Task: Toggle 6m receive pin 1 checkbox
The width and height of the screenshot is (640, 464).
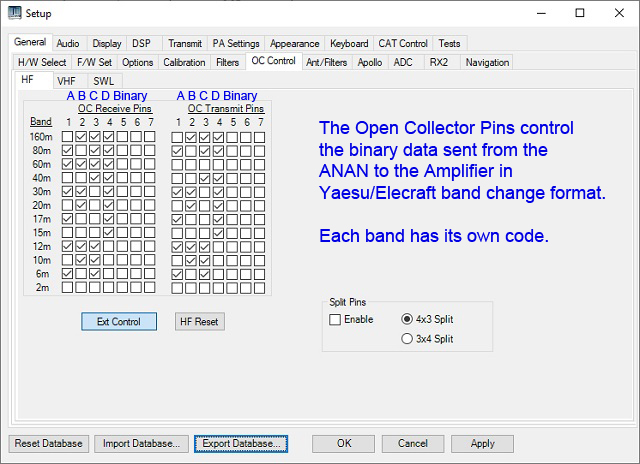Action: click(x=67, y=273)
